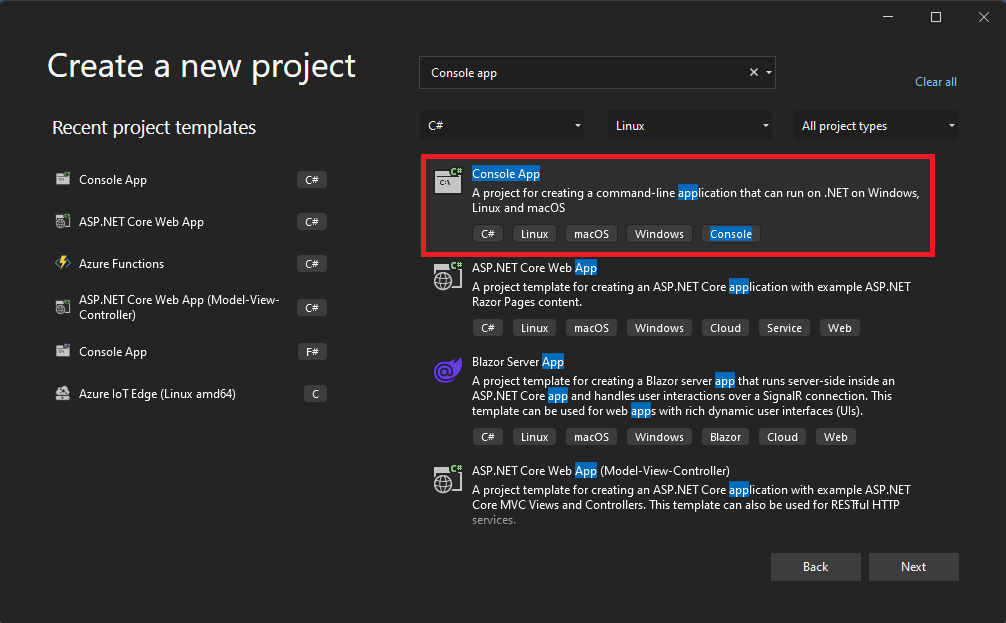Click the Blazor Server App purple icon
1006x623 pixels.
[x=447, y=371]
